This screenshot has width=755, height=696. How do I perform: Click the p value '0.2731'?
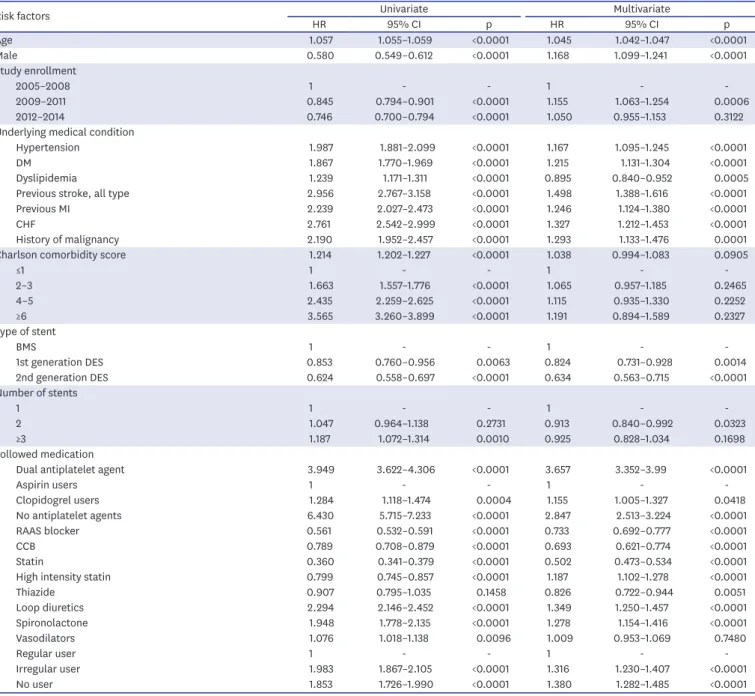(x=491, y=424)
